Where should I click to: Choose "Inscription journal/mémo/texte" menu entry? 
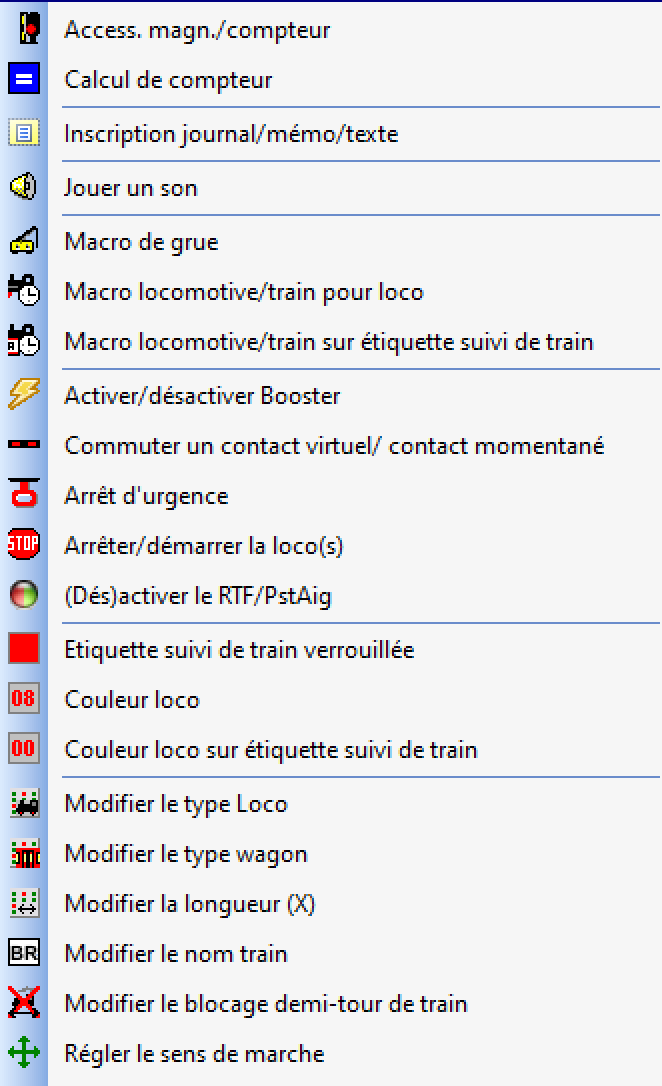(x=231, y=133)
